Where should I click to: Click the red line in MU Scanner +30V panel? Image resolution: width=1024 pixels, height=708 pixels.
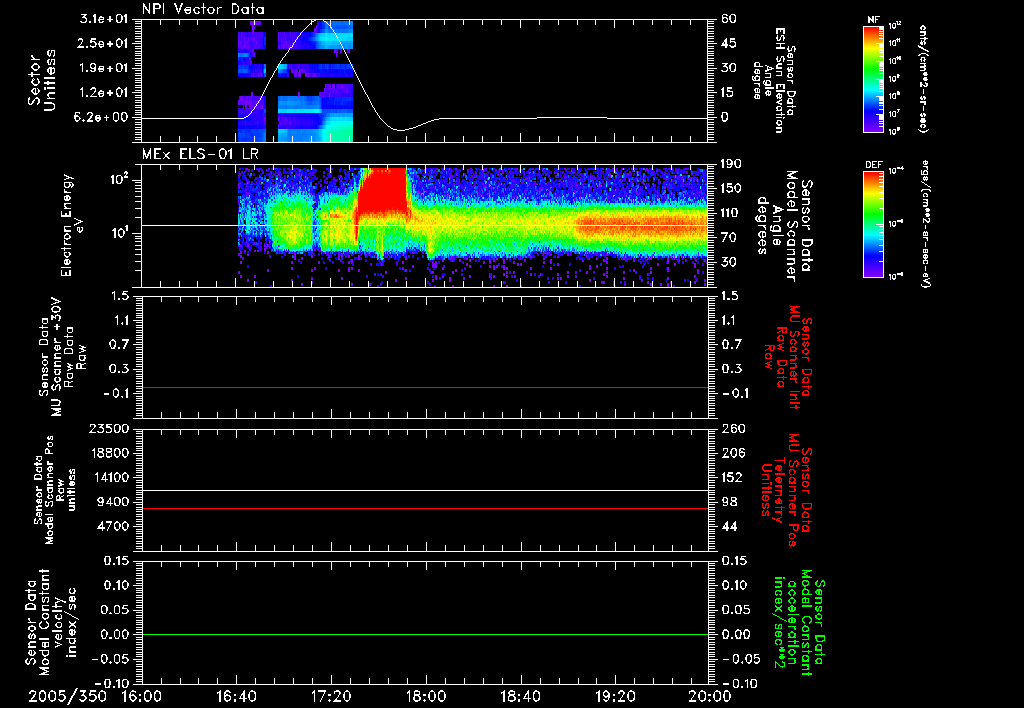coord(425,387)
